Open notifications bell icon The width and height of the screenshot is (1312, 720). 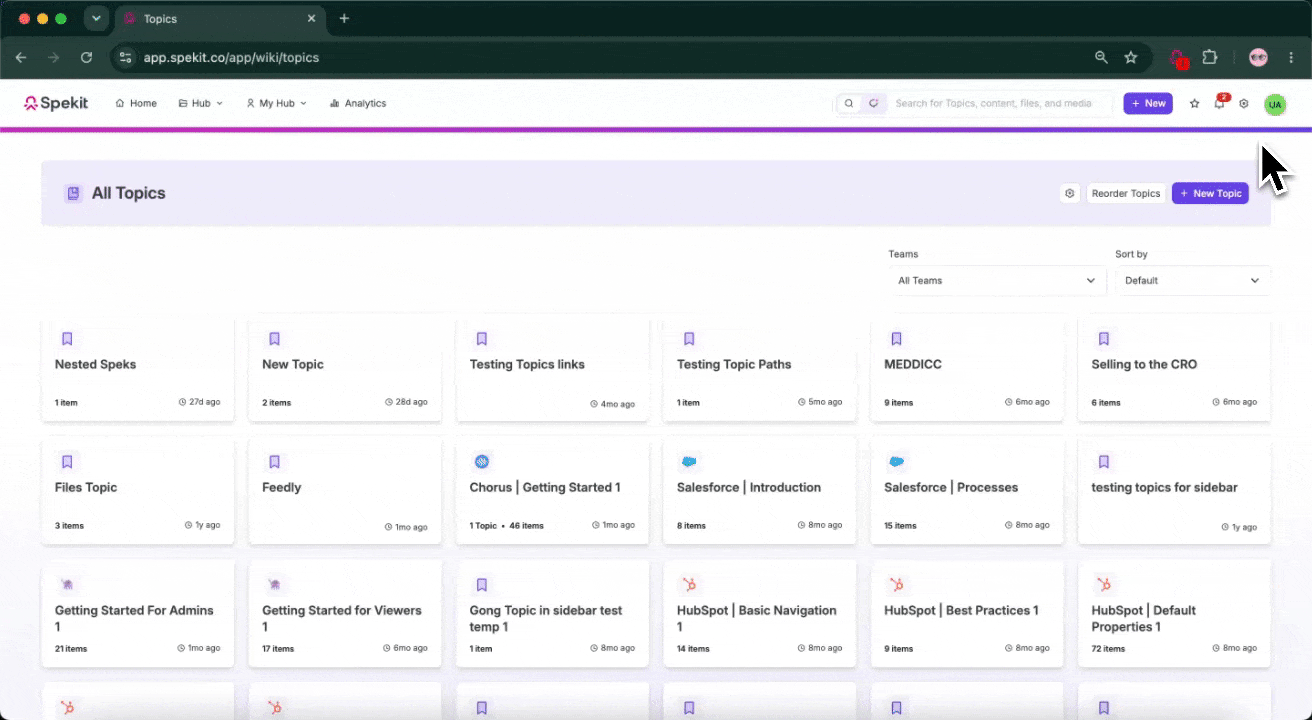1219,103
